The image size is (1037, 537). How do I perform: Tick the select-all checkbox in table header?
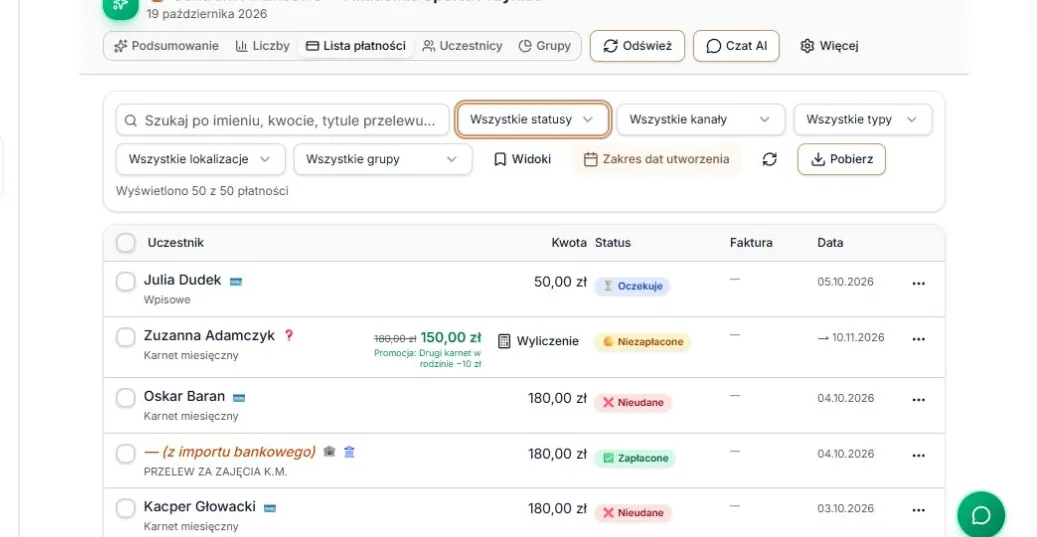126,243
